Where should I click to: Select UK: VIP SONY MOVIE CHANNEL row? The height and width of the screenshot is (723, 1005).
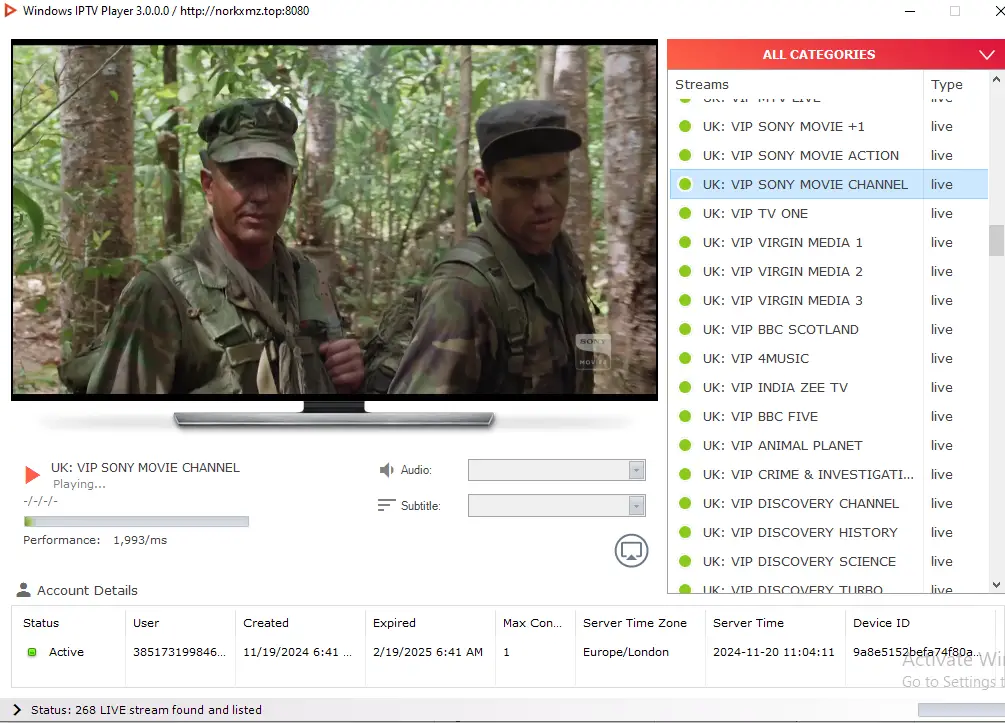tap(829, 185)
